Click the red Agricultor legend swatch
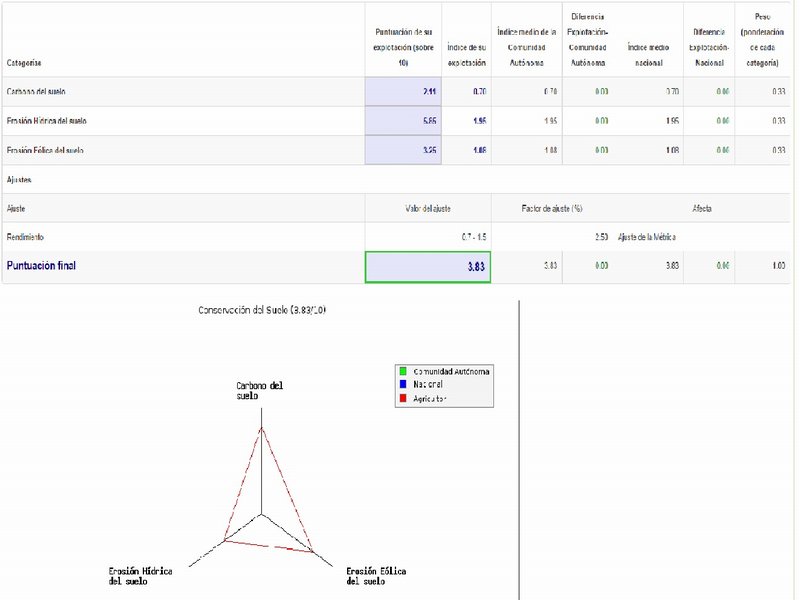 pyautogui.click(x=403, y=398)
